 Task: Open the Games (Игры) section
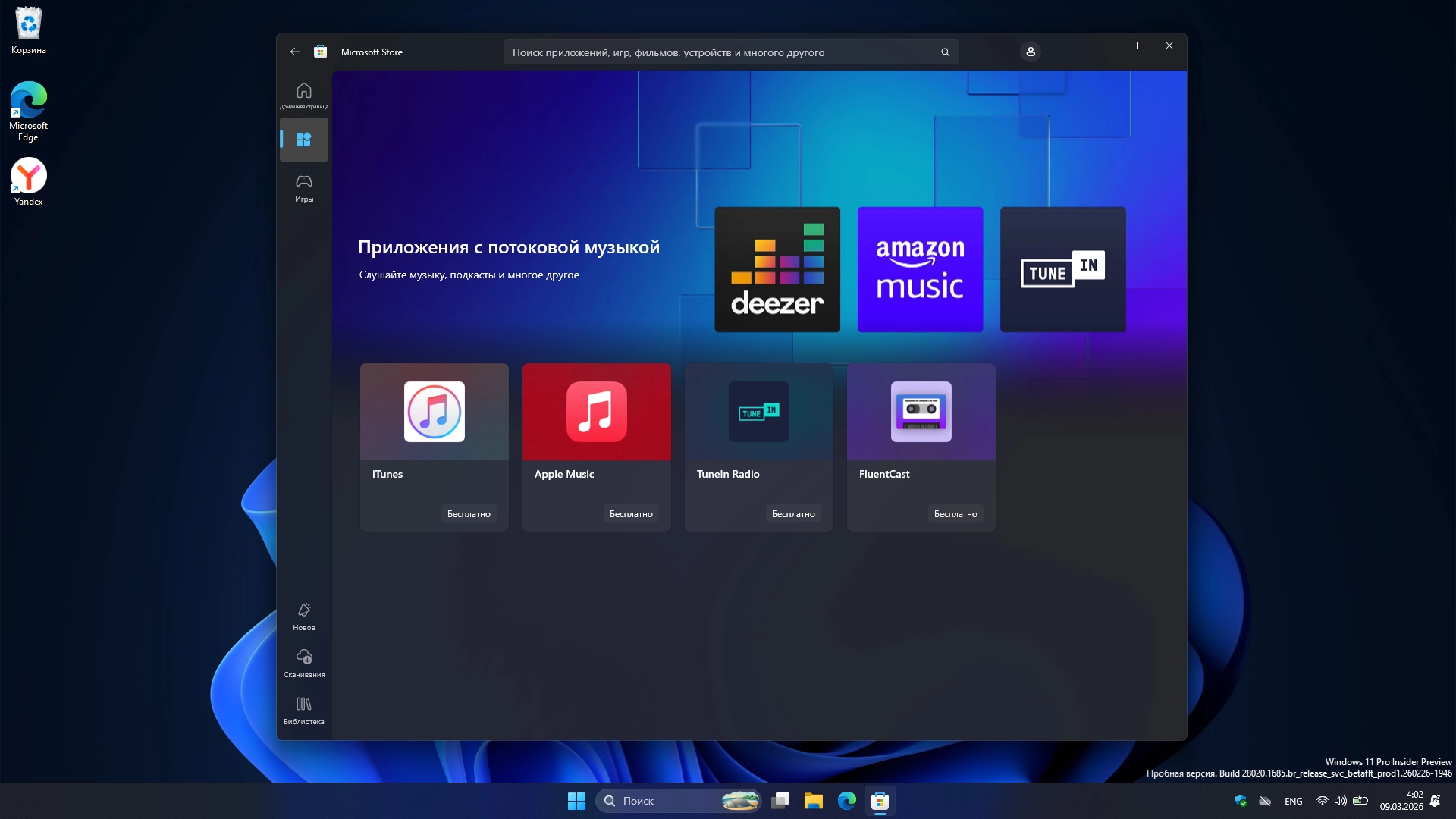point(303,187)
